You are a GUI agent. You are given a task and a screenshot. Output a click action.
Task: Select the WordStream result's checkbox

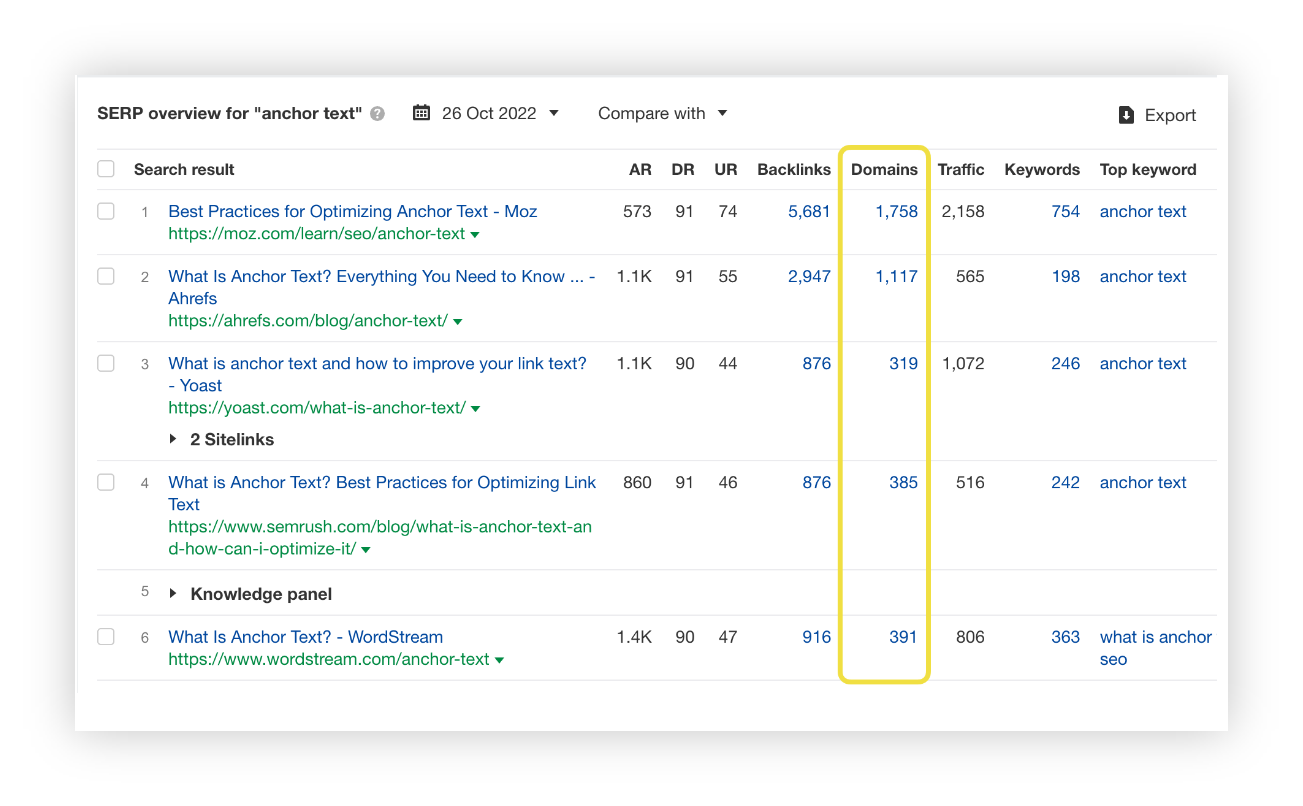(106, 637)
